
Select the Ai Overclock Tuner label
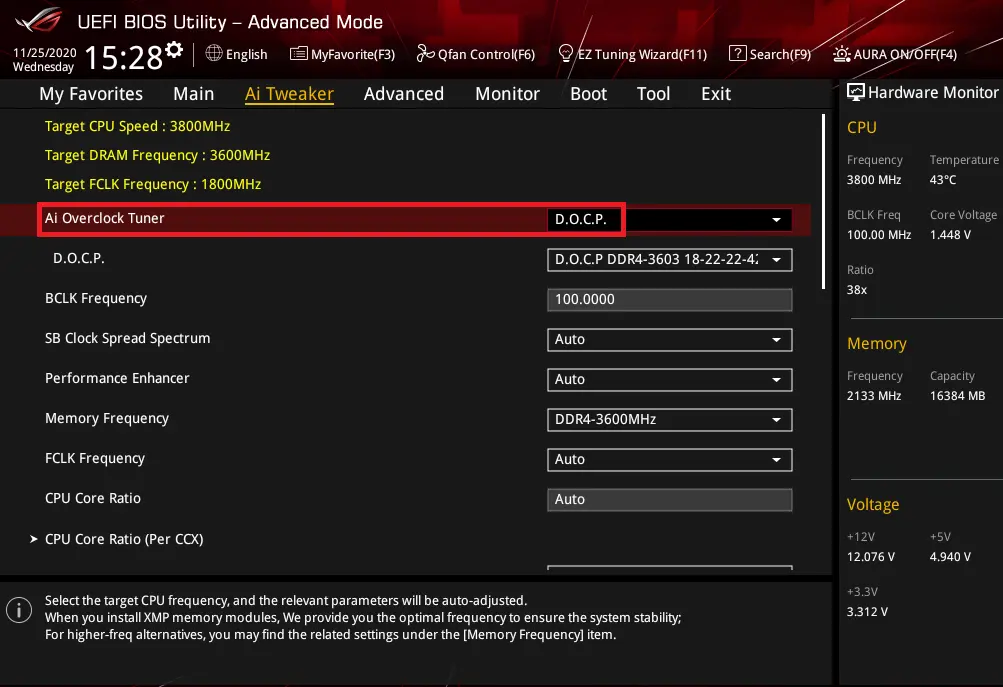point(104,218)
